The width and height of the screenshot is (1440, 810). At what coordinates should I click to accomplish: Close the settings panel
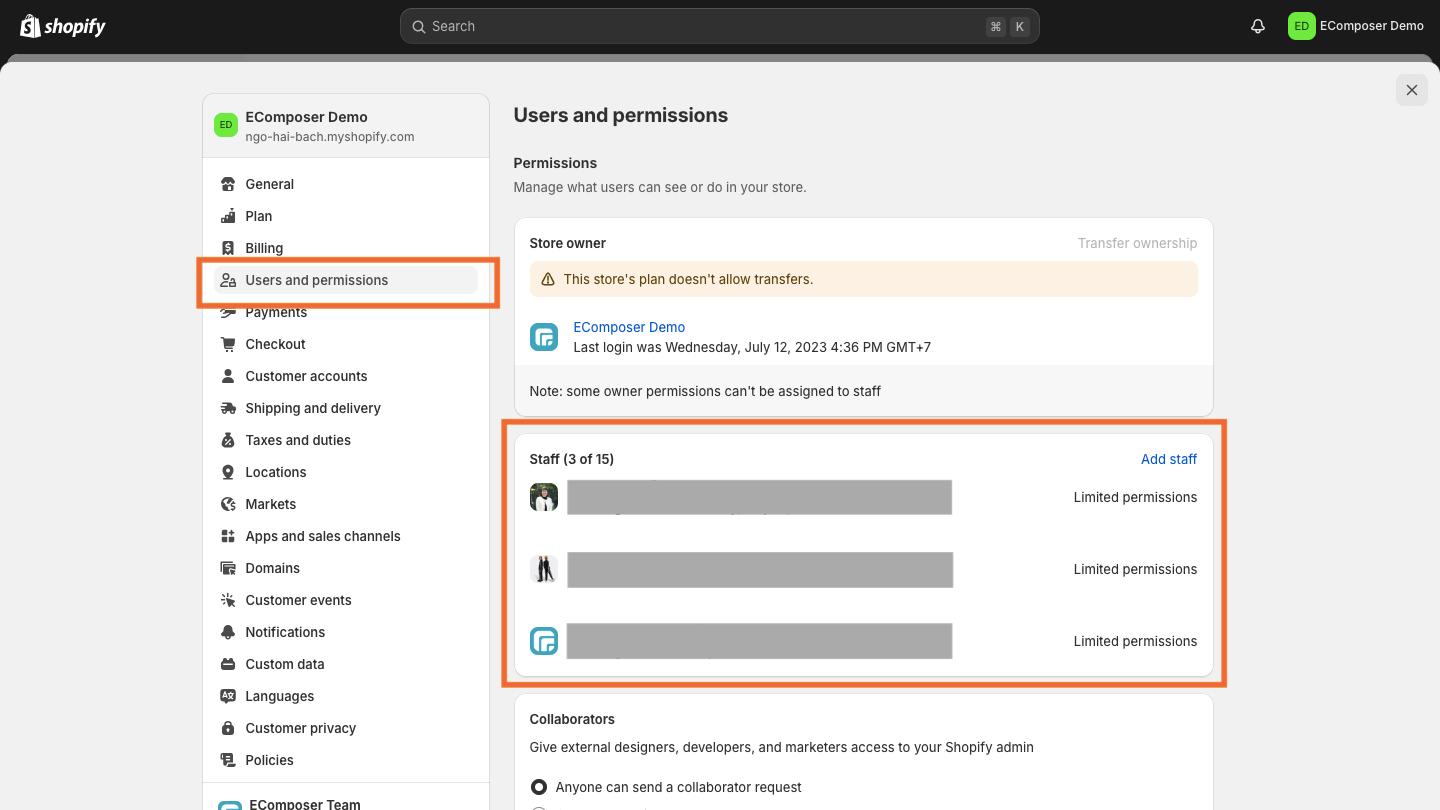pos(1412,90)
